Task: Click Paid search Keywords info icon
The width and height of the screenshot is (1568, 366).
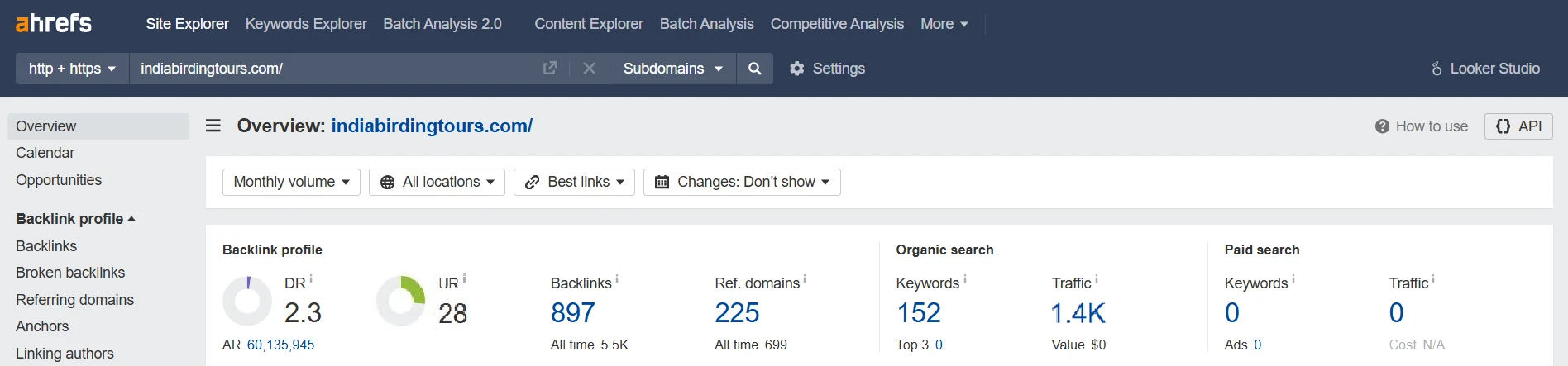Action: pos(1293,279)
